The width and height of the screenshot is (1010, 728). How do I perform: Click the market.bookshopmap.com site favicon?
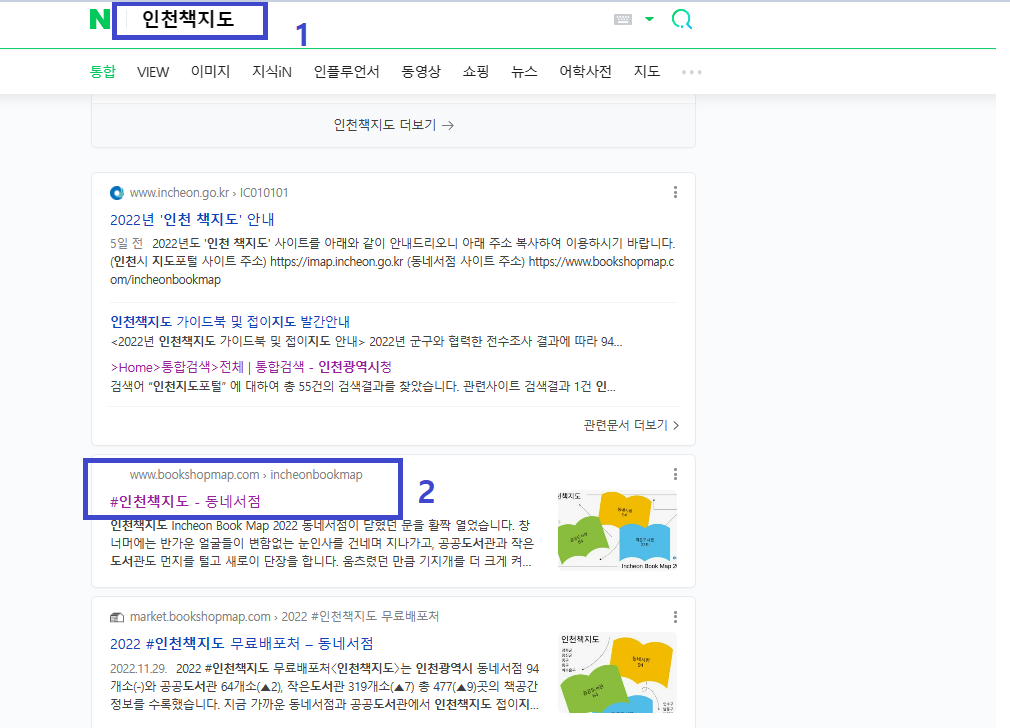(x=117, y=617)
